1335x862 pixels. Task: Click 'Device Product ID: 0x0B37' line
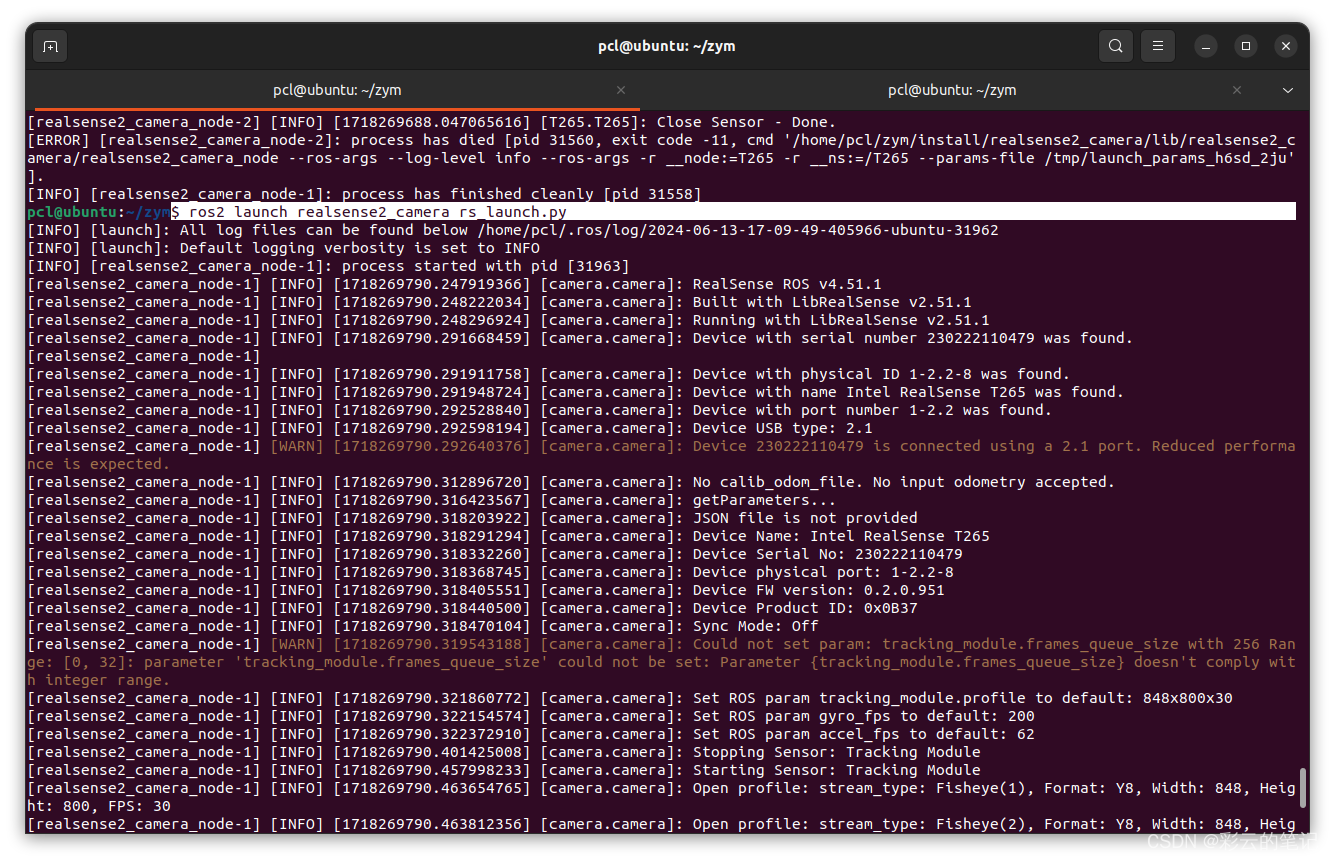pos(472,608)
